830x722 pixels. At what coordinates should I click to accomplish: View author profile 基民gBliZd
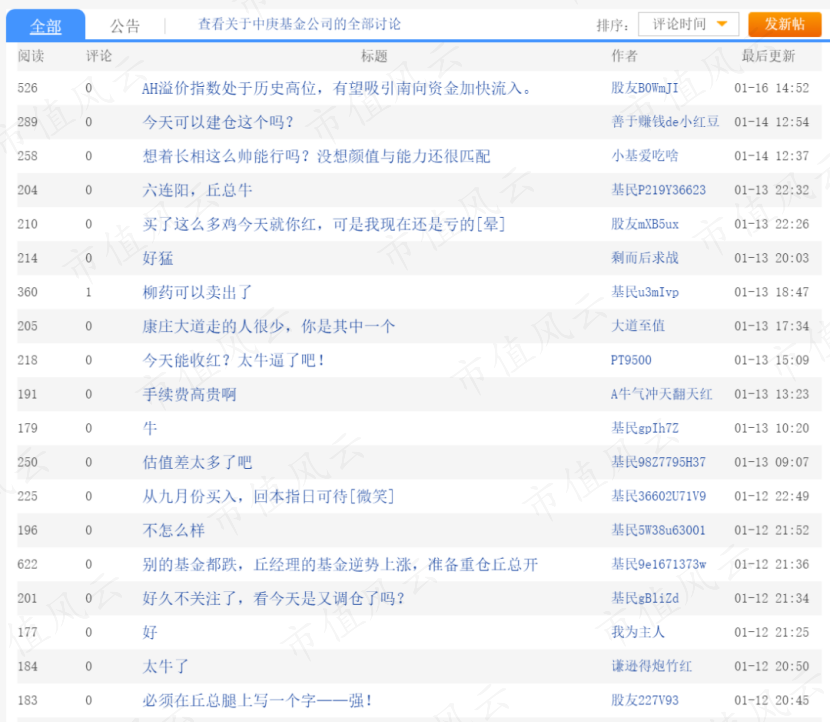click(x=645, y=598)
